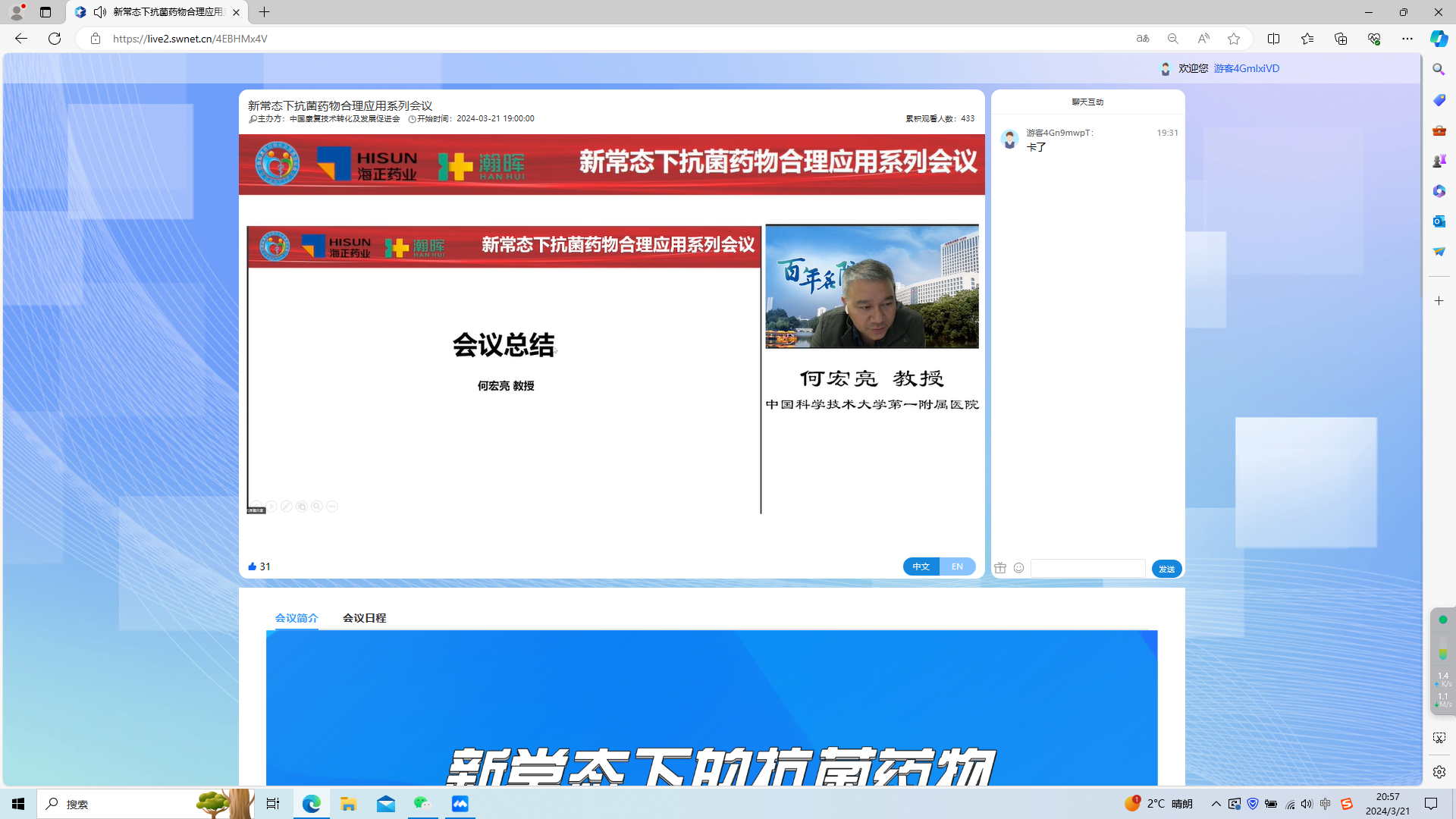Select the 会议简介 tab

(297, 618)
